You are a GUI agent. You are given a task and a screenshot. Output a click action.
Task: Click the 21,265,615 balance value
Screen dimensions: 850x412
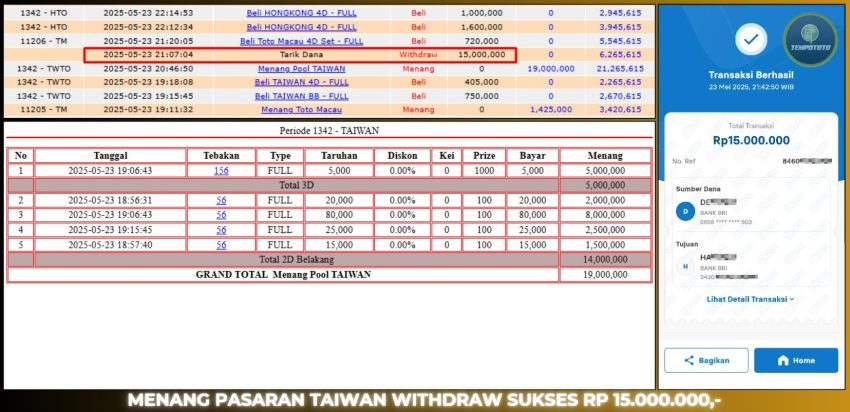pyautogui.click(x=620, y=69)
